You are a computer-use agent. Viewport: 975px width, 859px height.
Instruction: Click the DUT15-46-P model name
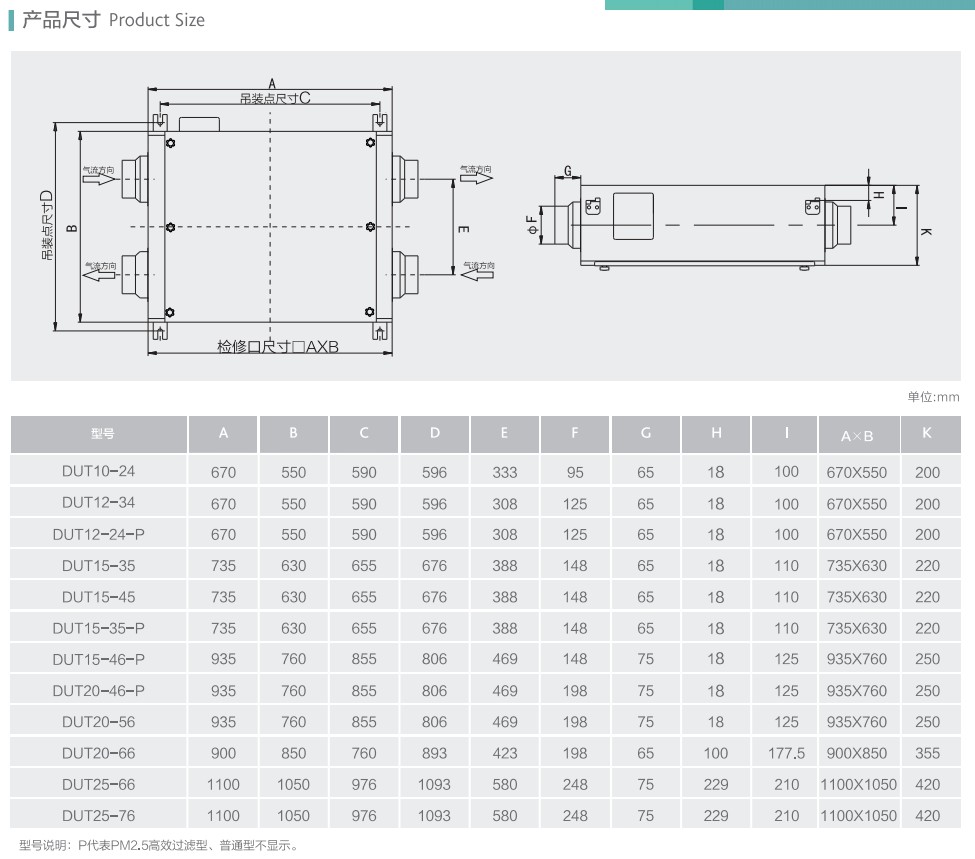point(98,659)
